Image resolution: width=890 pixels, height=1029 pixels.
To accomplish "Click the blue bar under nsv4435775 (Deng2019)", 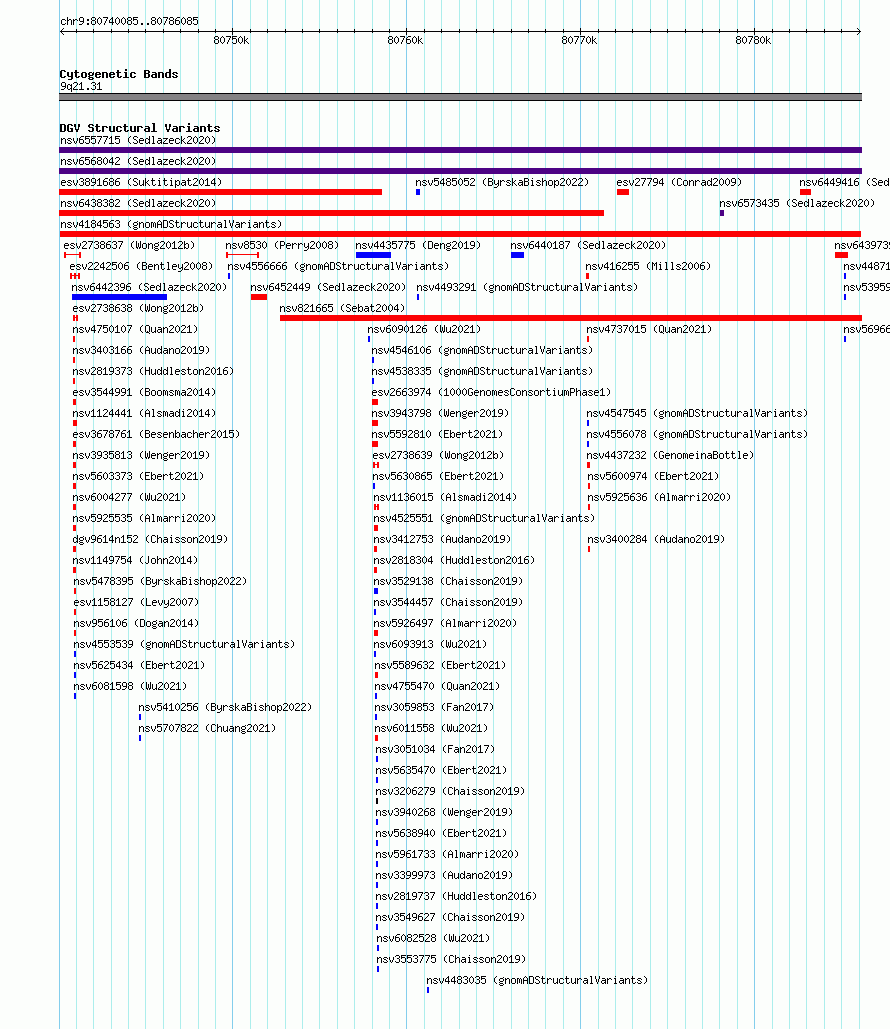I will (x=373, y=255).
